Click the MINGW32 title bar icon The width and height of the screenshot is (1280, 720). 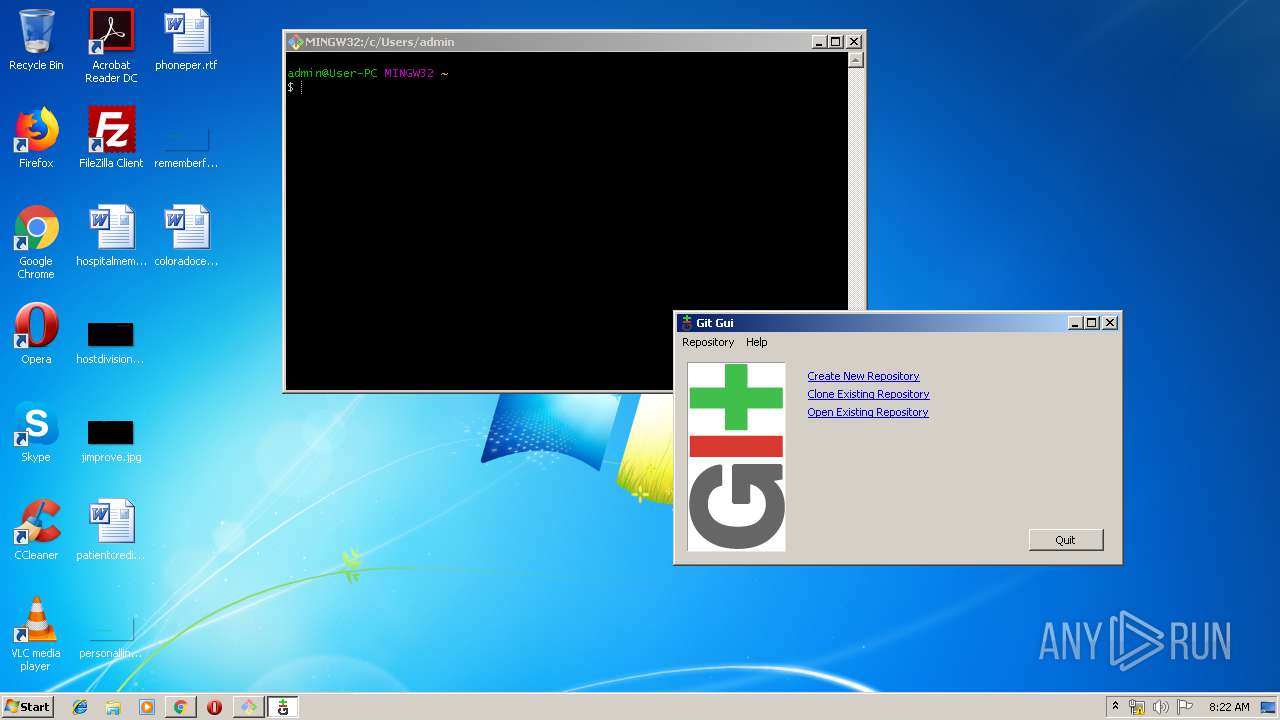tap(295, 42)
